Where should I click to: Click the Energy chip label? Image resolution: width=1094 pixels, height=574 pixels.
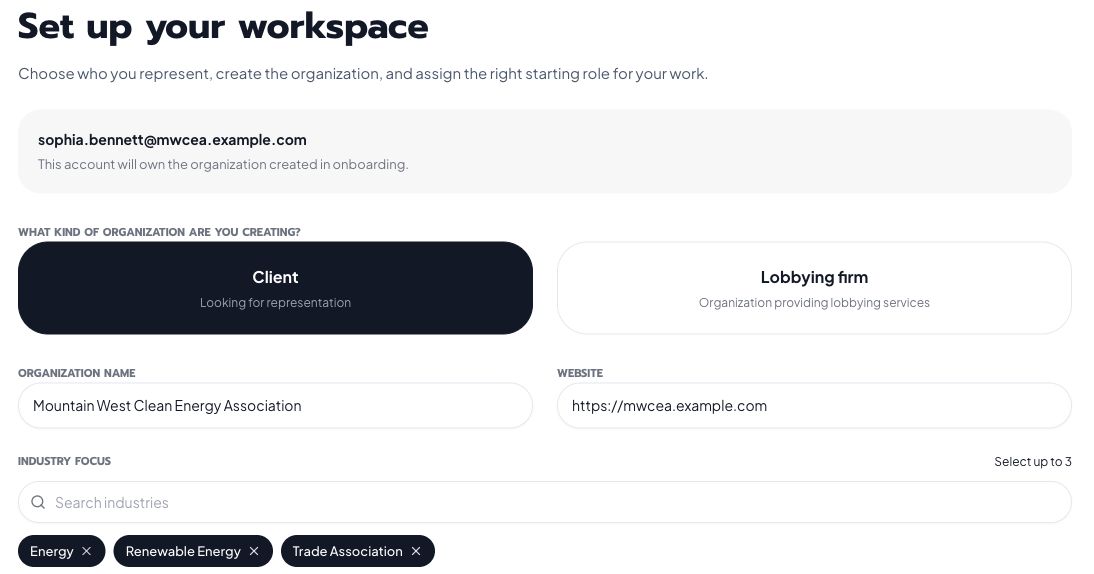click(x=52, y=551)
